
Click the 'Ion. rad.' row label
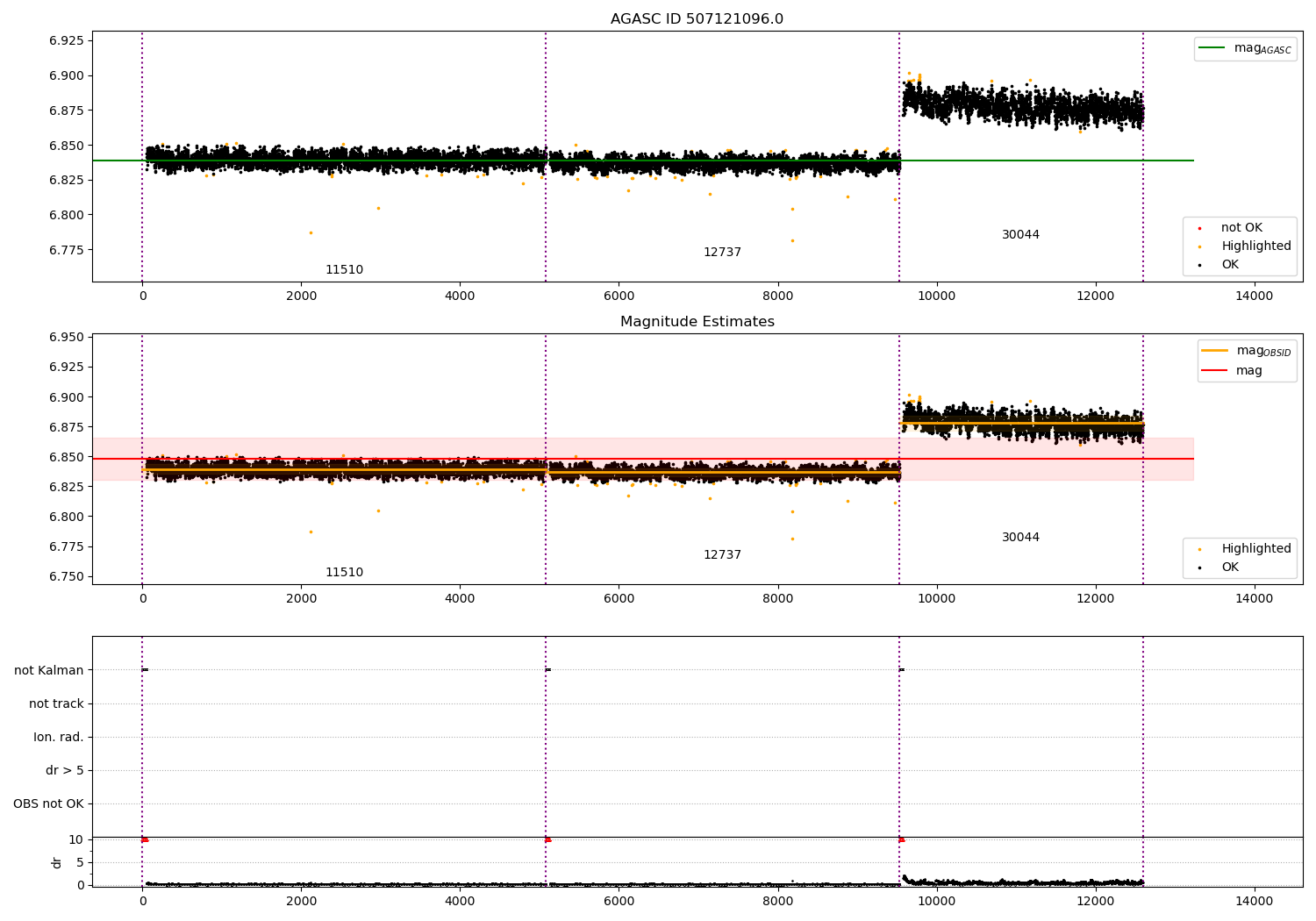pos(59,737)
